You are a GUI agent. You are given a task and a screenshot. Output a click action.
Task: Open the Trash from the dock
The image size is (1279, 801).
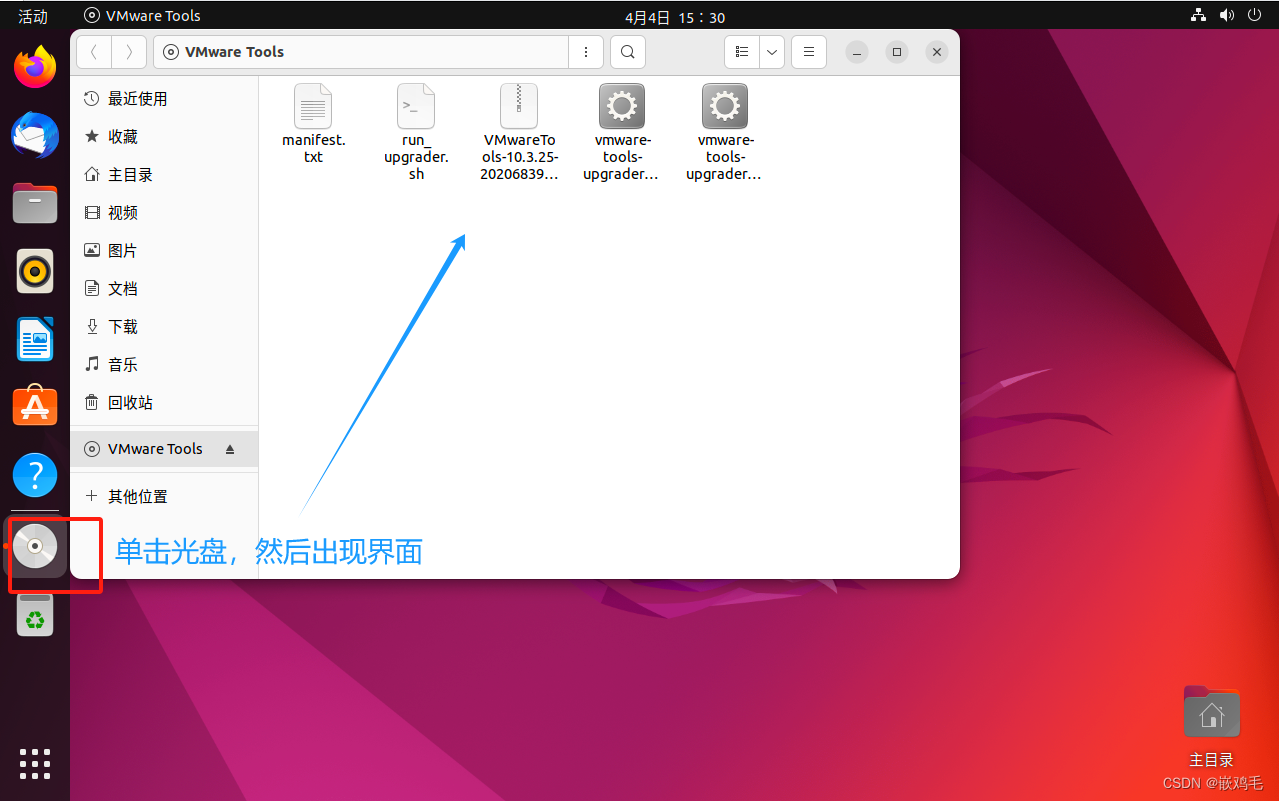pyautogui.click(x=35, y=615)
